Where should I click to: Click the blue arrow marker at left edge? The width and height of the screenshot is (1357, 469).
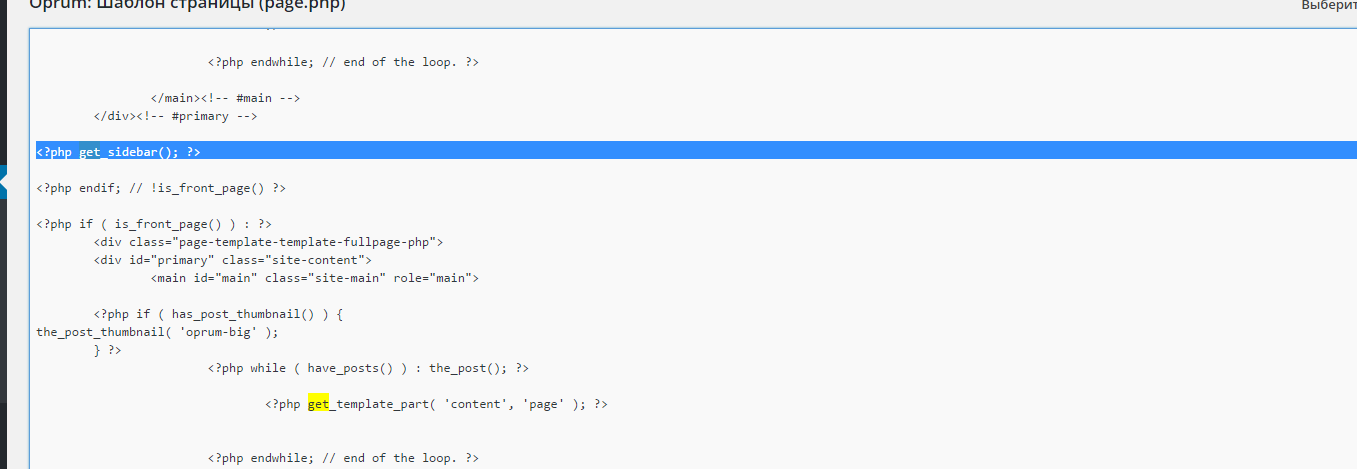[x=4, y=183]
